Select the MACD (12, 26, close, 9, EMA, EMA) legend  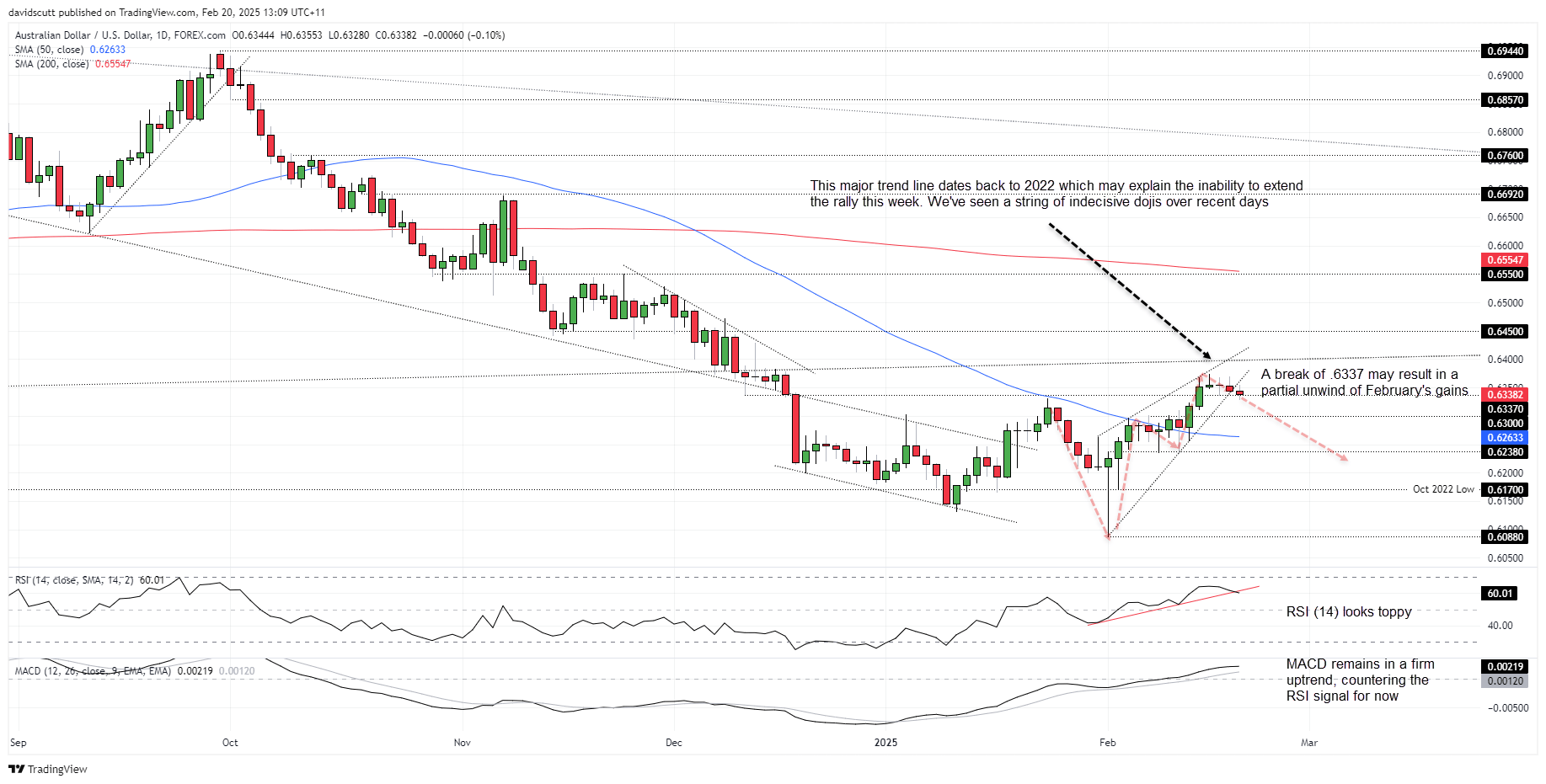tap(135, 671)
